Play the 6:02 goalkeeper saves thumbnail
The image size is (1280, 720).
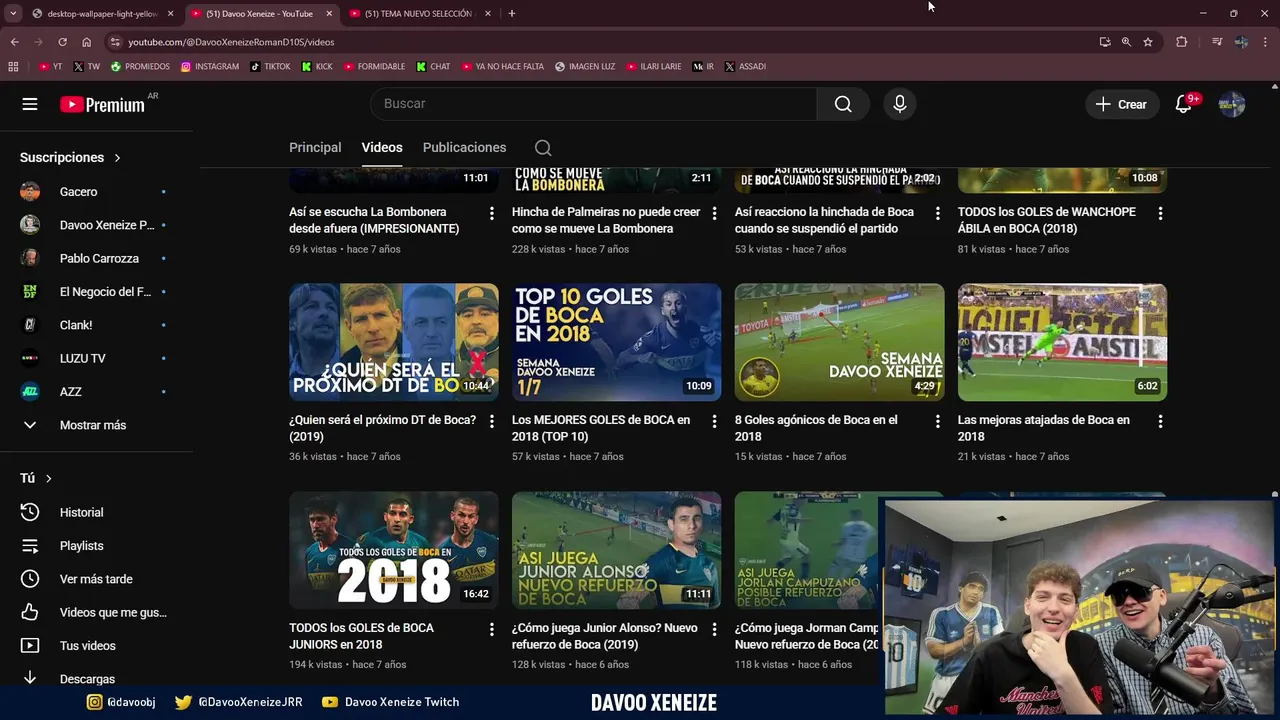(1062, 342)
